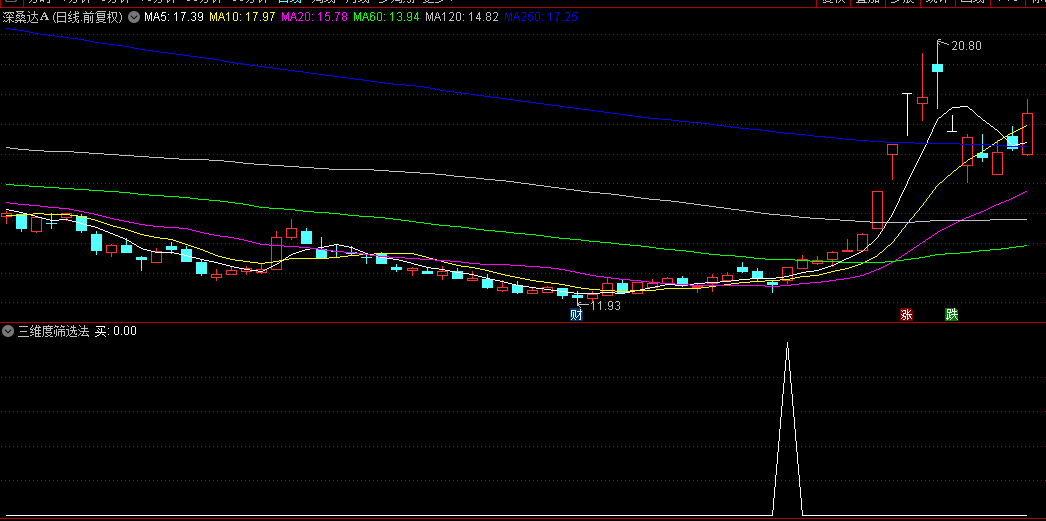Click the green 跌 marker icon
Image resolution: width=1046 pixels, height=521 pixels.
click(x=951, y=314)
